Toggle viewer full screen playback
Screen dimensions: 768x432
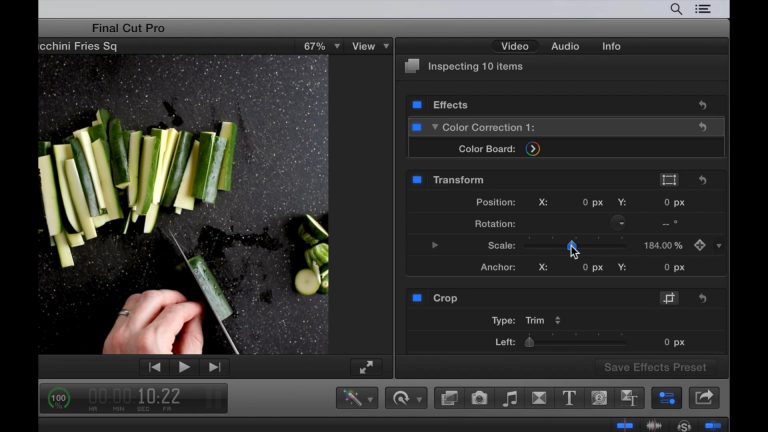click(366, 367)
